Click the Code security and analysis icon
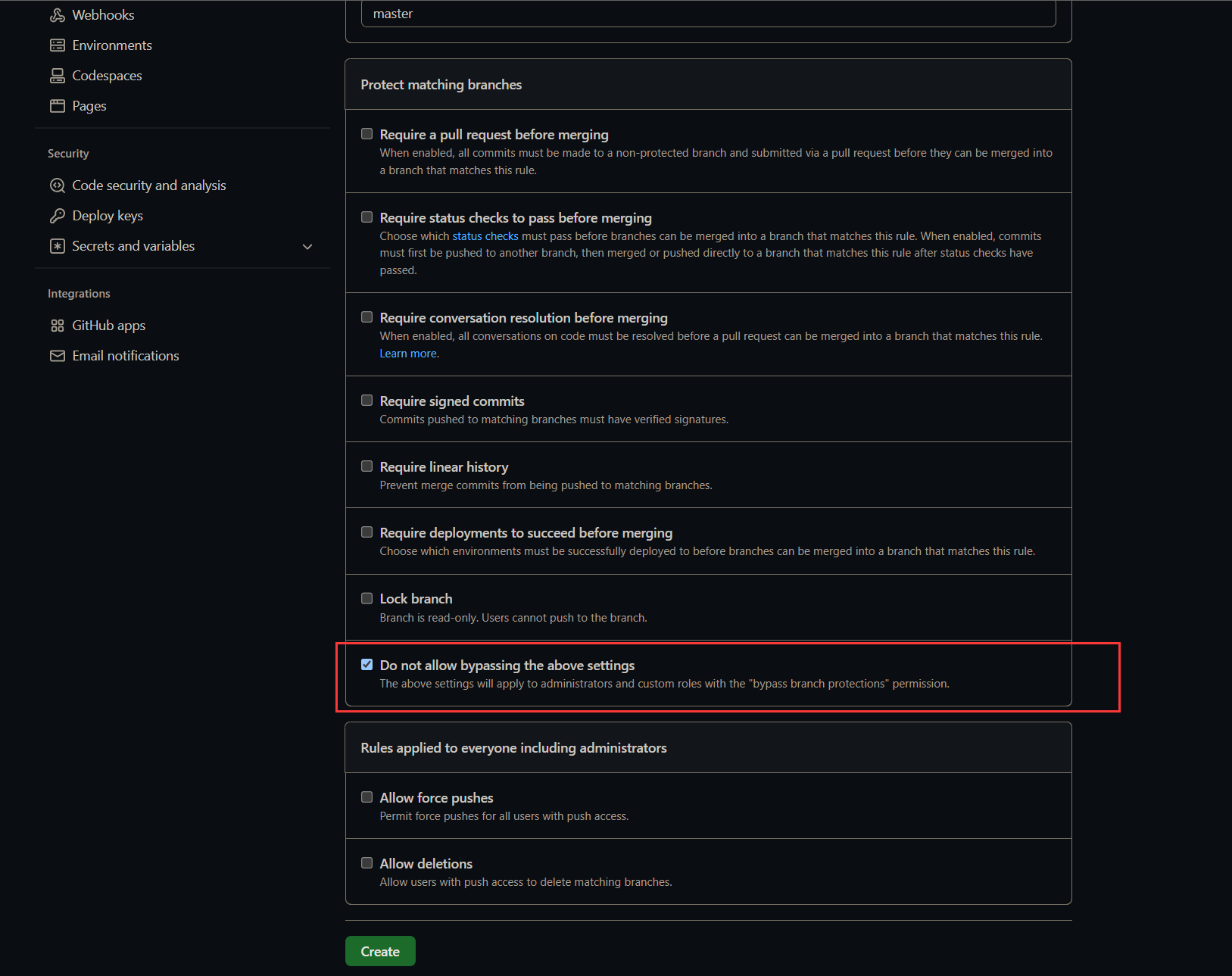 58,186
